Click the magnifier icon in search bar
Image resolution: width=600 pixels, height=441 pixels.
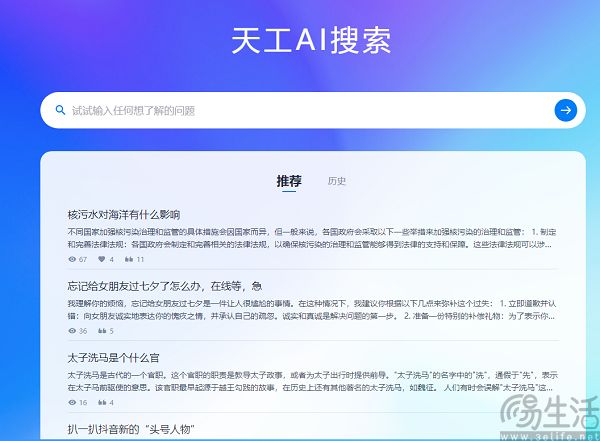(x=60, y=110)
